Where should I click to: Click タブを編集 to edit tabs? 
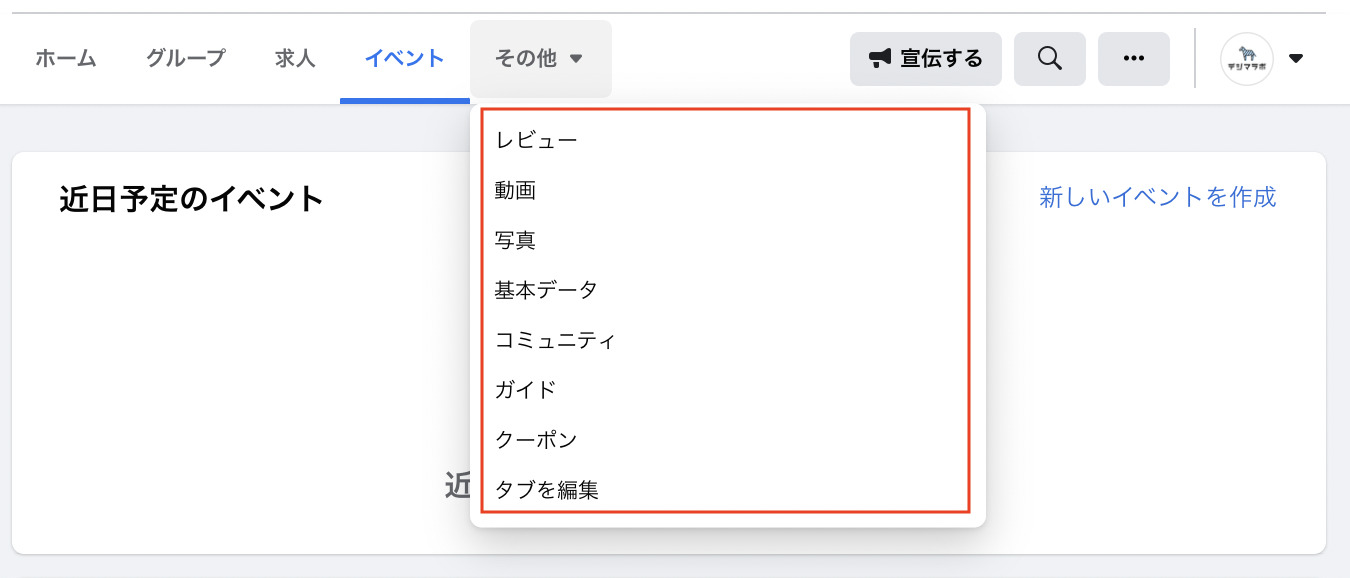point(546,490)
